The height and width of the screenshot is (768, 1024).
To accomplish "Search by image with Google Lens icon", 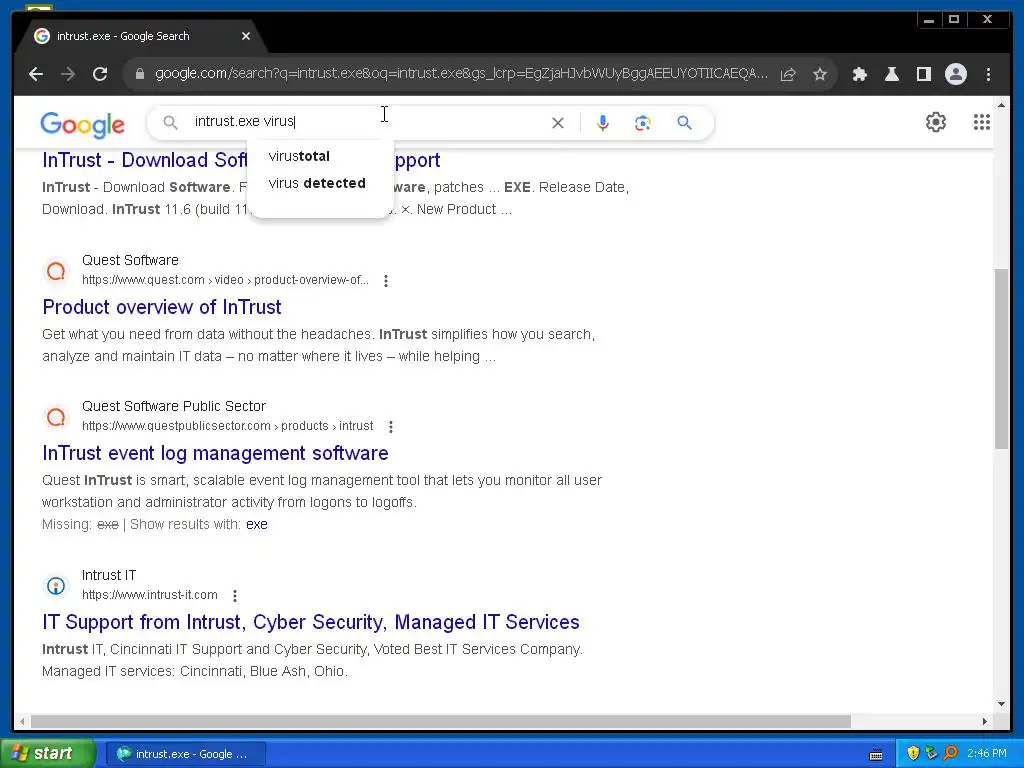I will (643, 123).
